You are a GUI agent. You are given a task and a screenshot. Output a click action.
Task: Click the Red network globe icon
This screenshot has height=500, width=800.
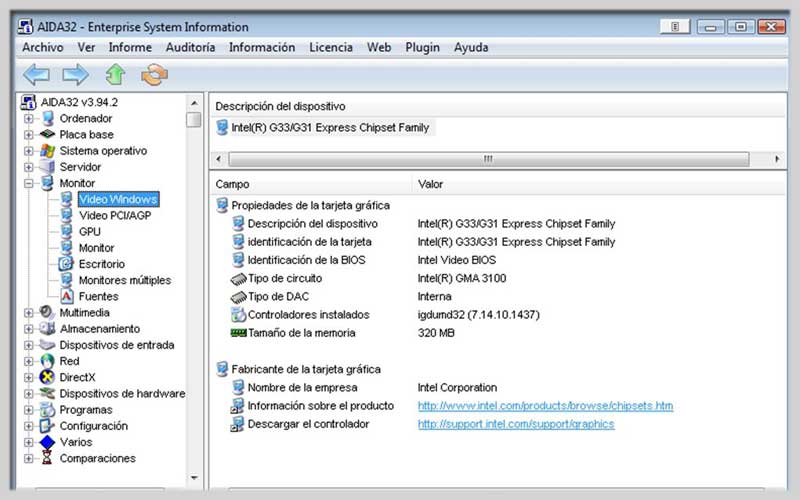[x=47, y=361]
